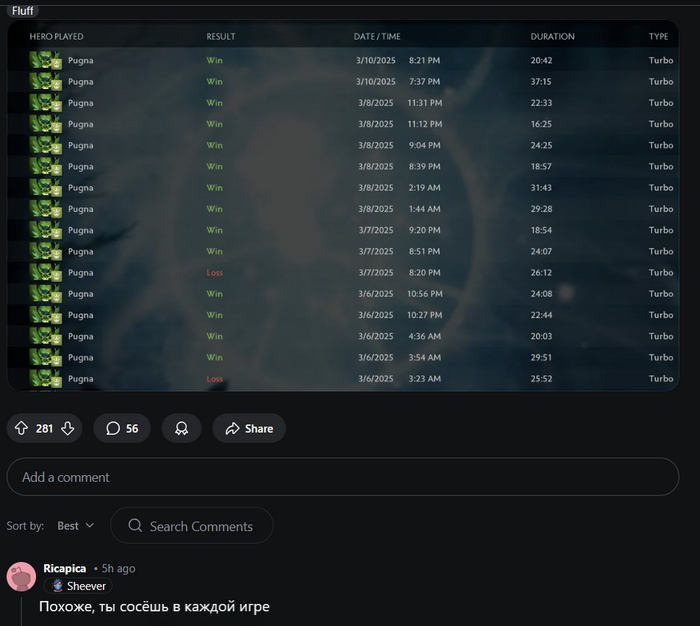This screenshot has height=626, width=700.
Task: Click Pugna hero icon for 3:54 AM match
Action: click(46, 357)
